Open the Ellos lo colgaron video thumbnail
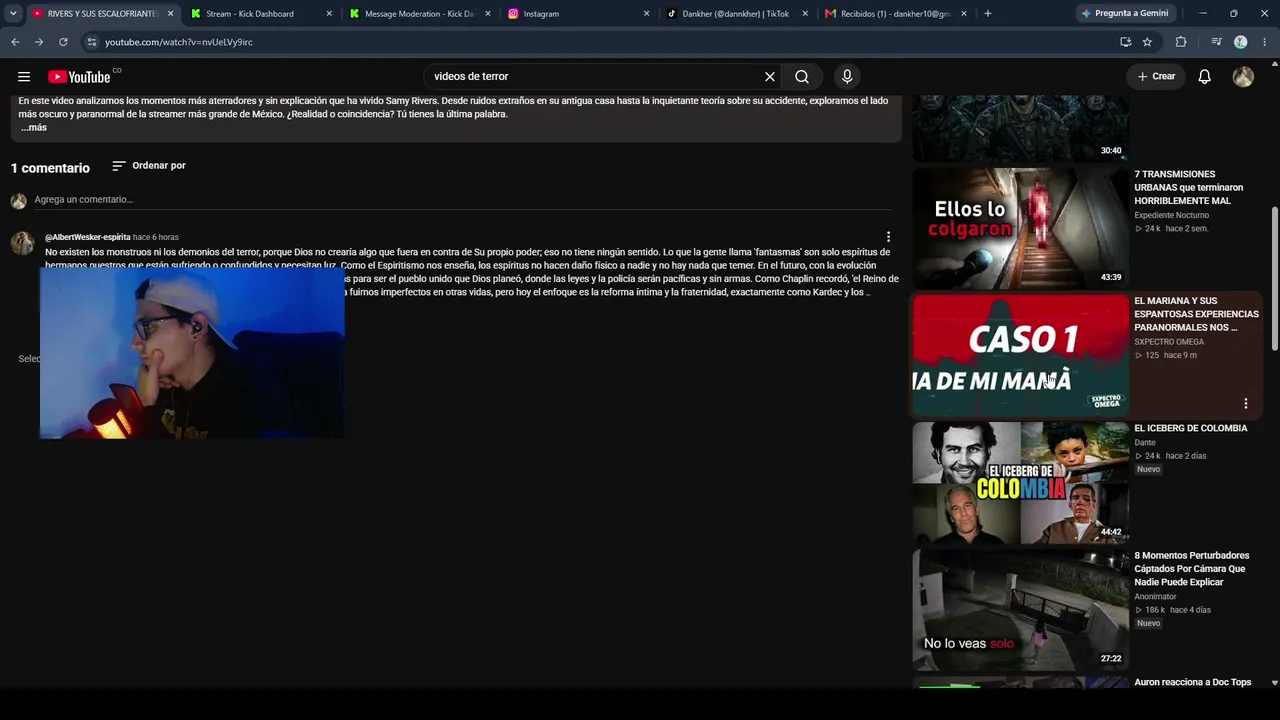This screenshot has width=1280, height=720. pos(1020,228)
